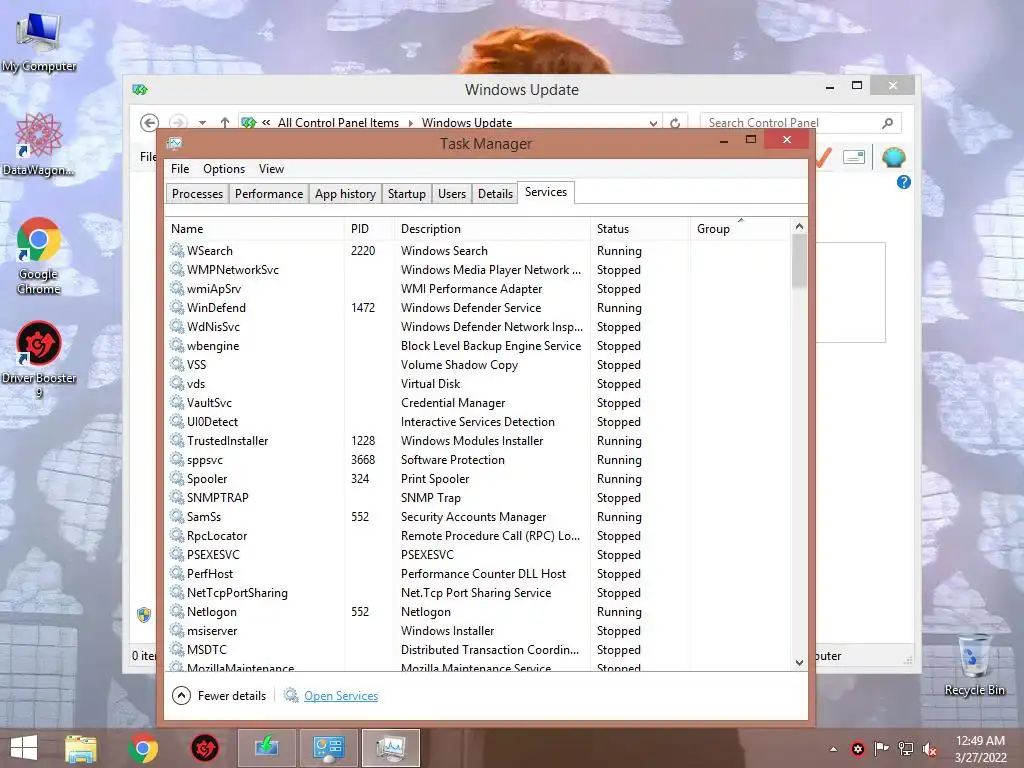Show hidden tray icons arrow
1024x768 pixels.
pyautogui.click(x=833, y=749)
